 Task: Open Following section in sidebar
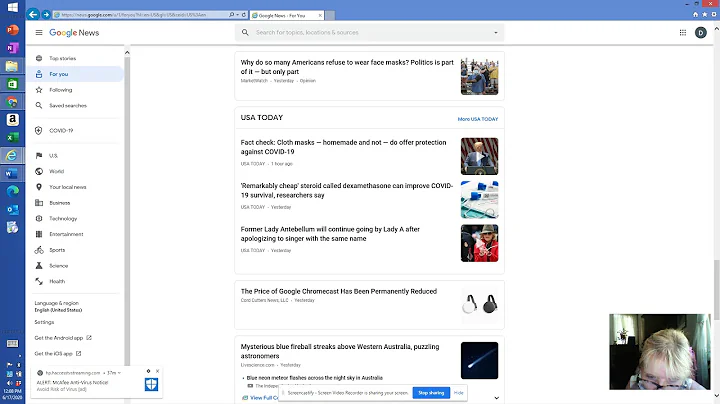click(x=75, y=90)
